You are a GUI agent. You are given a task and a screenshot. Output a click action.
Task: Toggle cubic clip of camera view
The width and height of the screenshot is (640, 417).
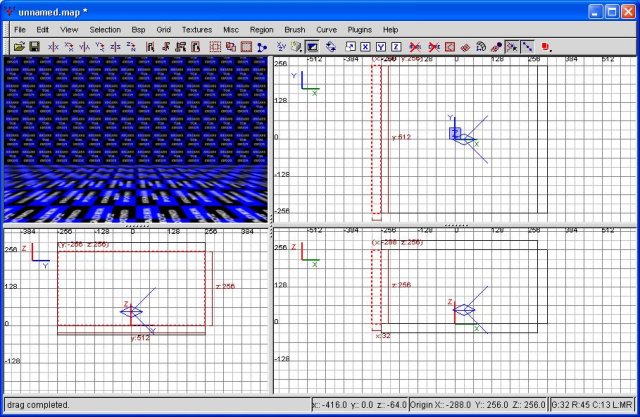coord(312,47)
